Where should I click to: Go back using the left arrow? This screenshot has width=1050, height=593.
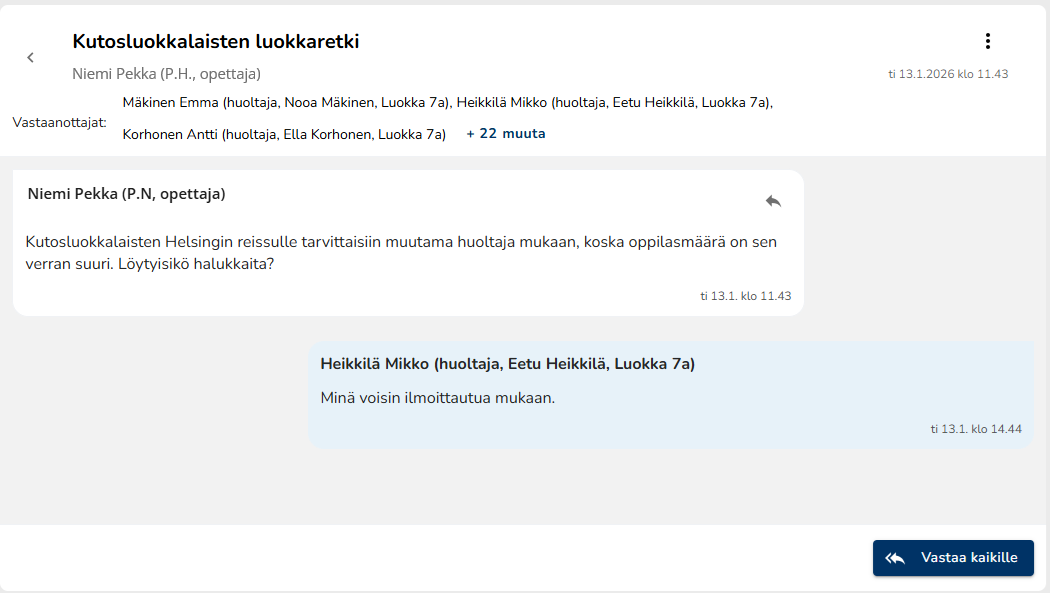[31, 58]
